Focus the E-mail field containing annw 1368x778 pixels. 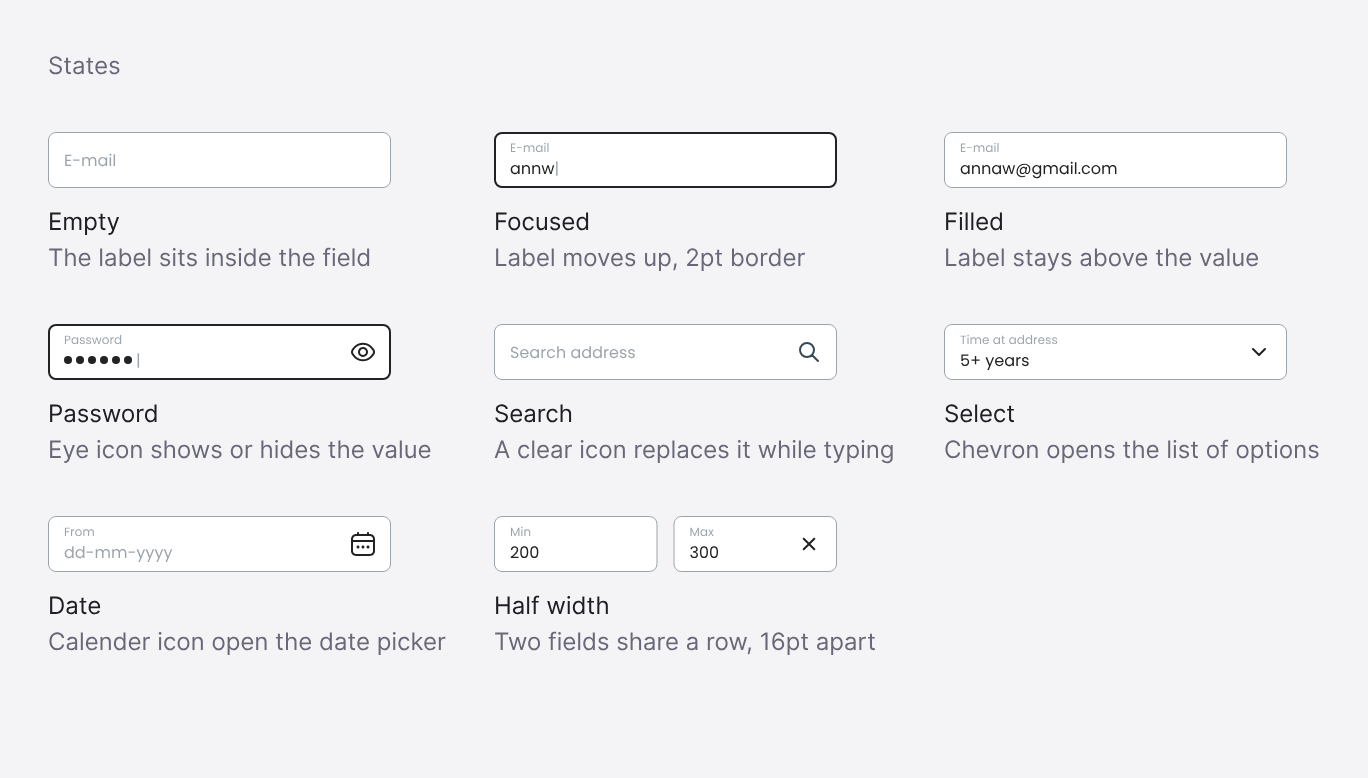pos(665,160)
